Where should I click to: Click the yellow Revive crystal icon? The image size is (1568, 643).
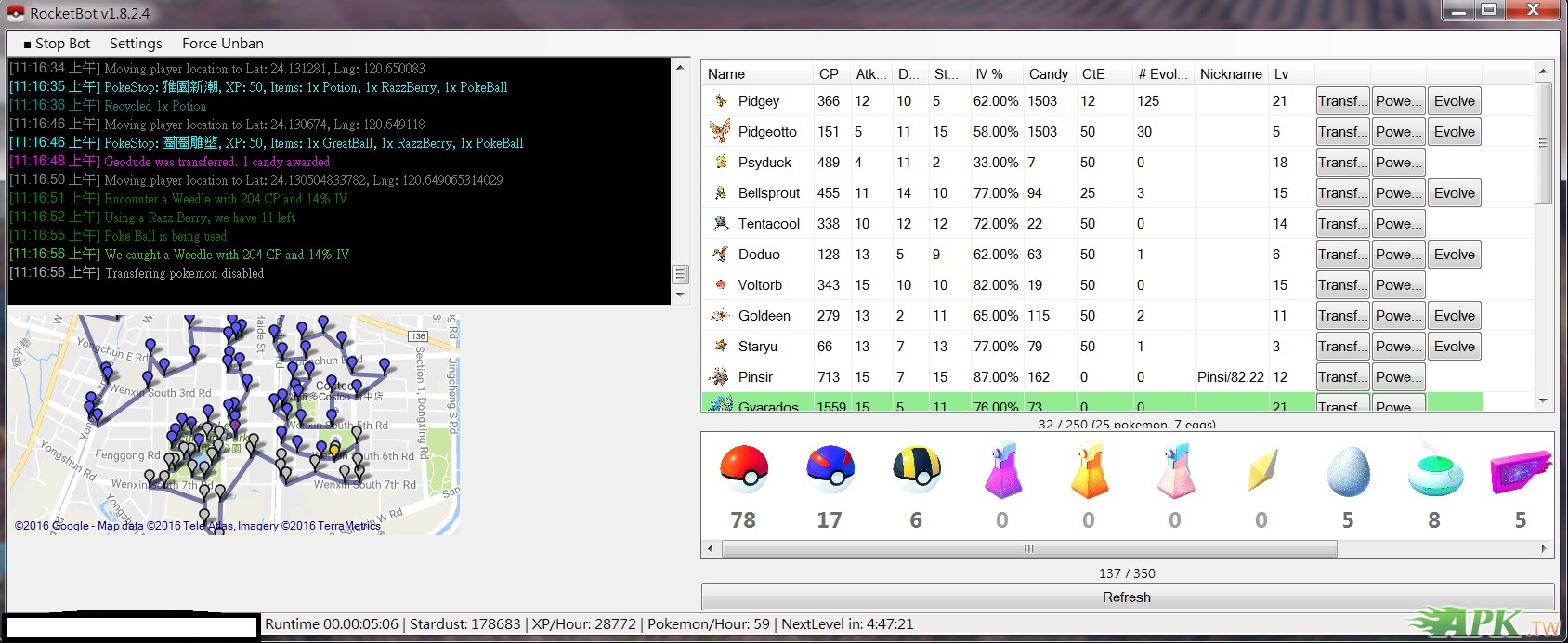(1261, 470)
